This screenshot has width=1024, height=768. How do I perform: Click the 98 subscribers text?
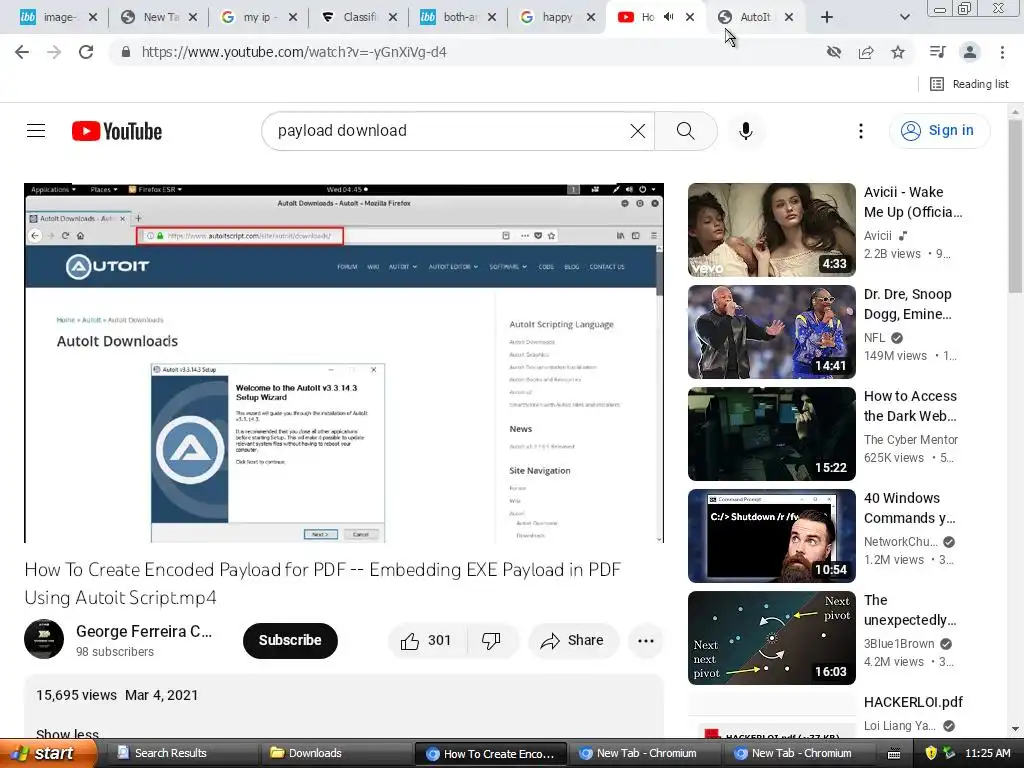click(115, 652)
